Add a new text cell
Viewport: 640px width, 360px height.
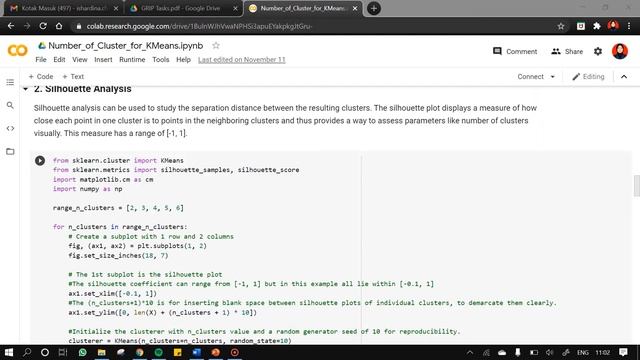pyautogui.click(x=73, y=77)
